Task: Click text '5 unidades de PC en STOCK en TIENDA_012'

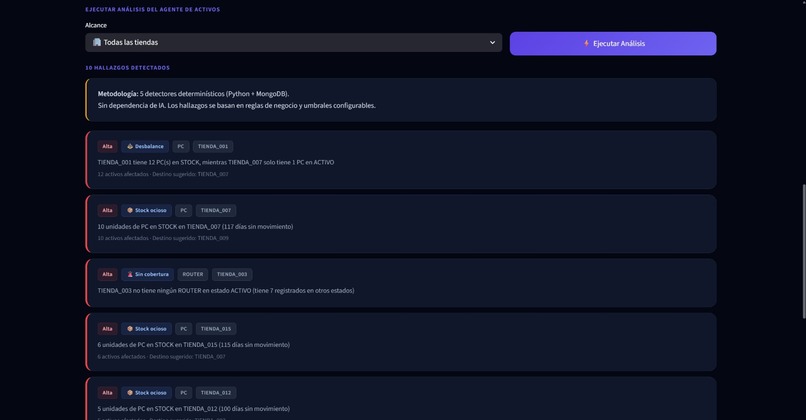Action: click(157, 409)
